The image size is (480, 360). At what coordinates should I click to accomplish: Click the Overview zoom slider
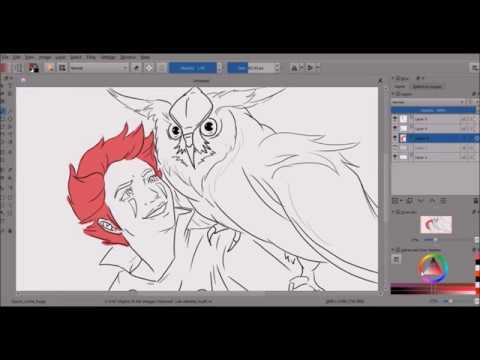[449, 240]
